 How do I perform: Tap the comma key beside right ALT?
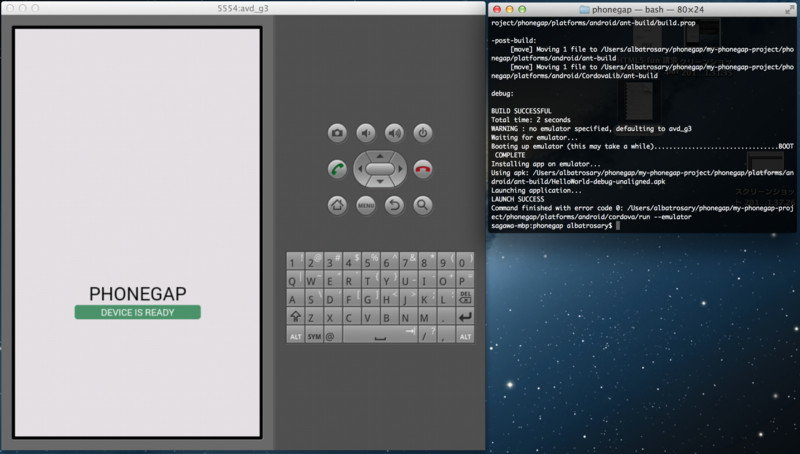point(446,335)
